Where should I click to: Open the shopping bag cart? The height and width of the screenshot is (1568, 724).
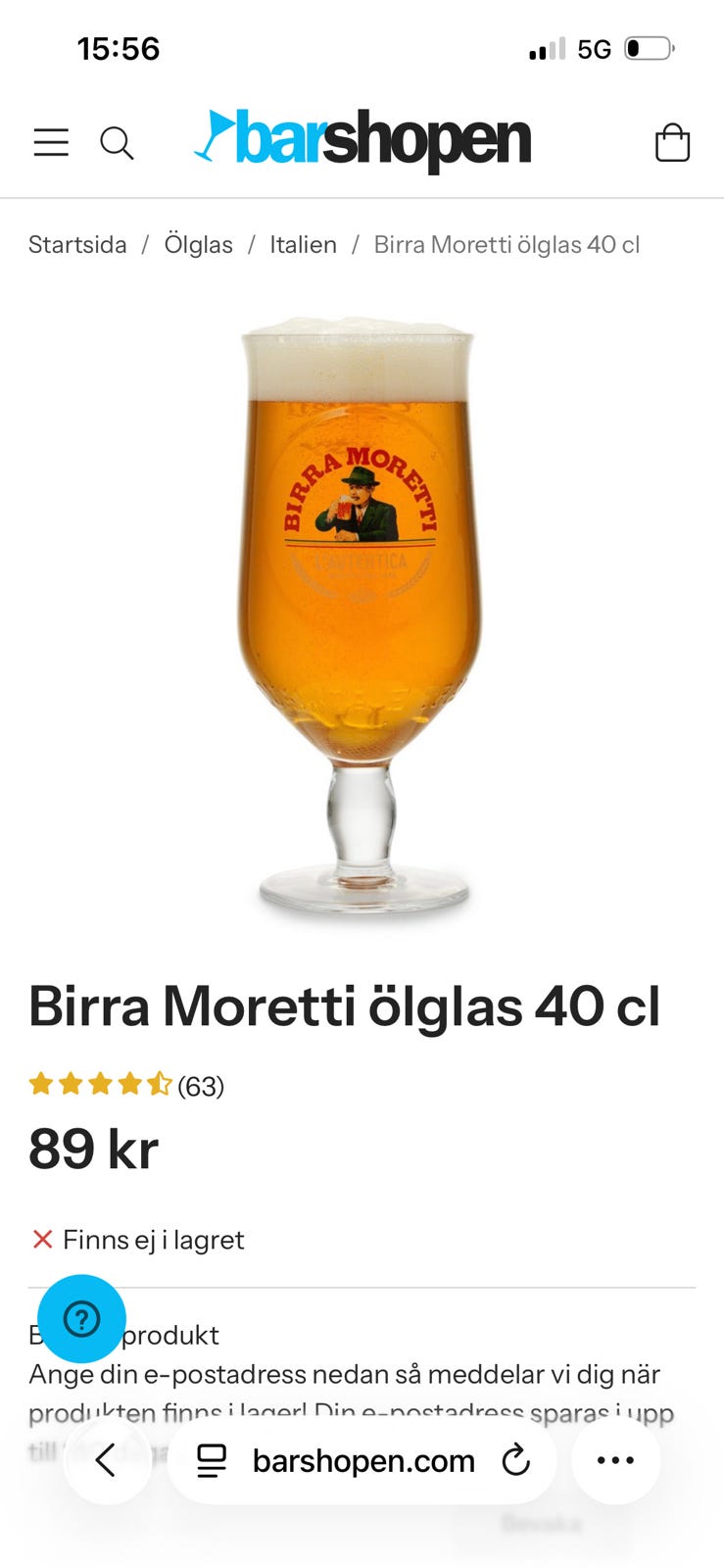click(x=672, y=142)
